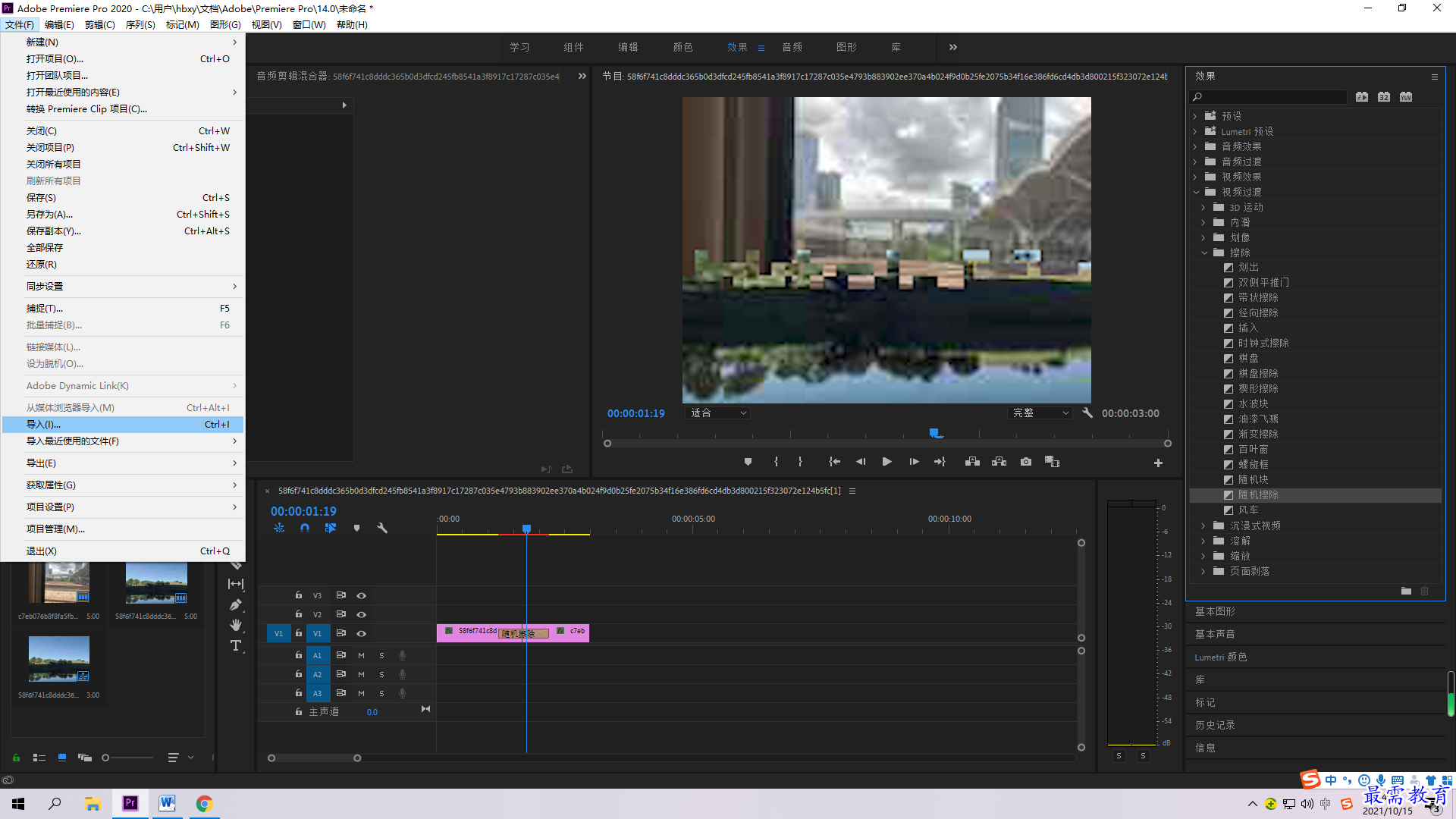Open the Lumetri 颜色 panel
This screenshot has width=1456, height=819.
[1221, 657]
